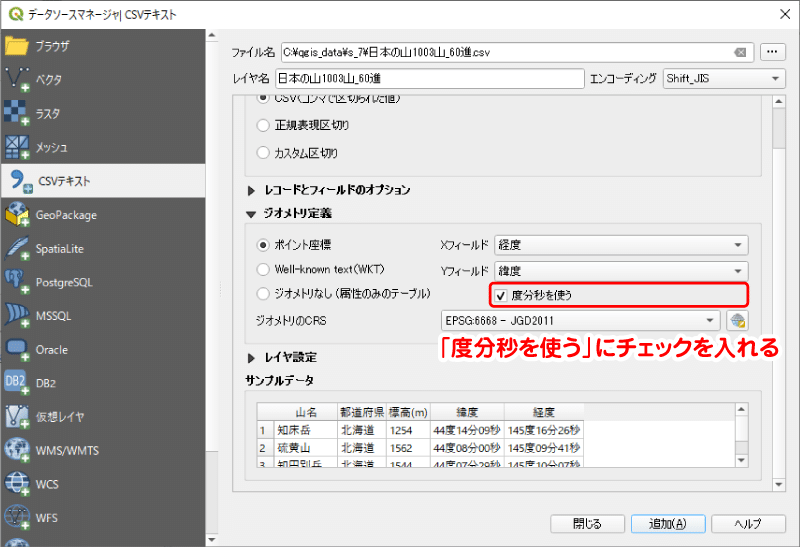Open the GeoPackage source icon
800x547 pixels.
click(16, 214)
